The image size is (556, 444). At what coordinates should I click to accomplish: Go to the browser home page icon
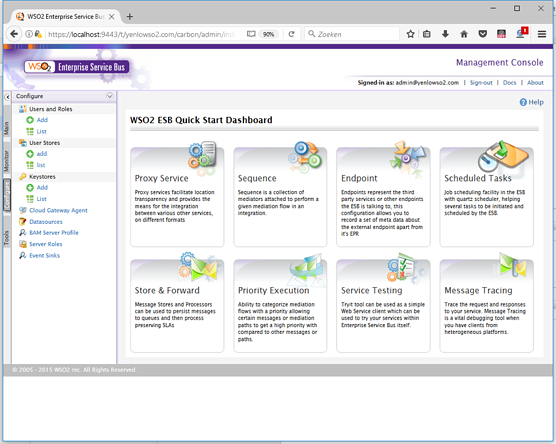(x=464, y=34)
